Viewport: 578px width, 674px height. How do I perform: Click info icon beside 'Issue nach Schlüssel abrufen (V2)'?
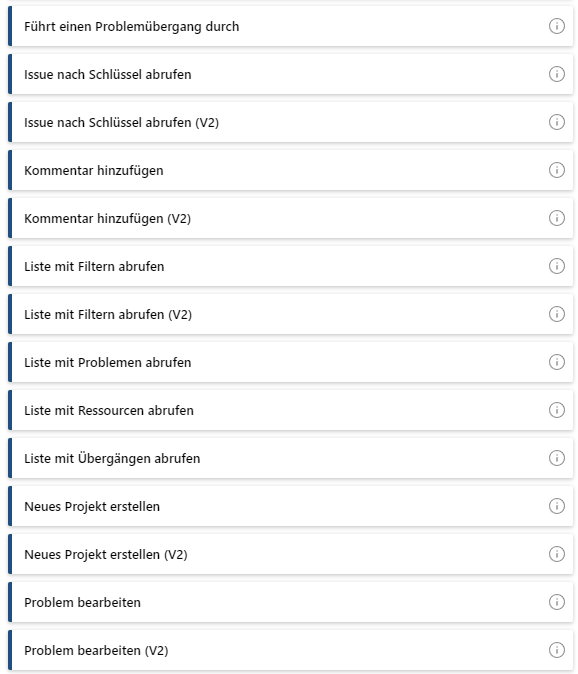click(x=557, y=122)
